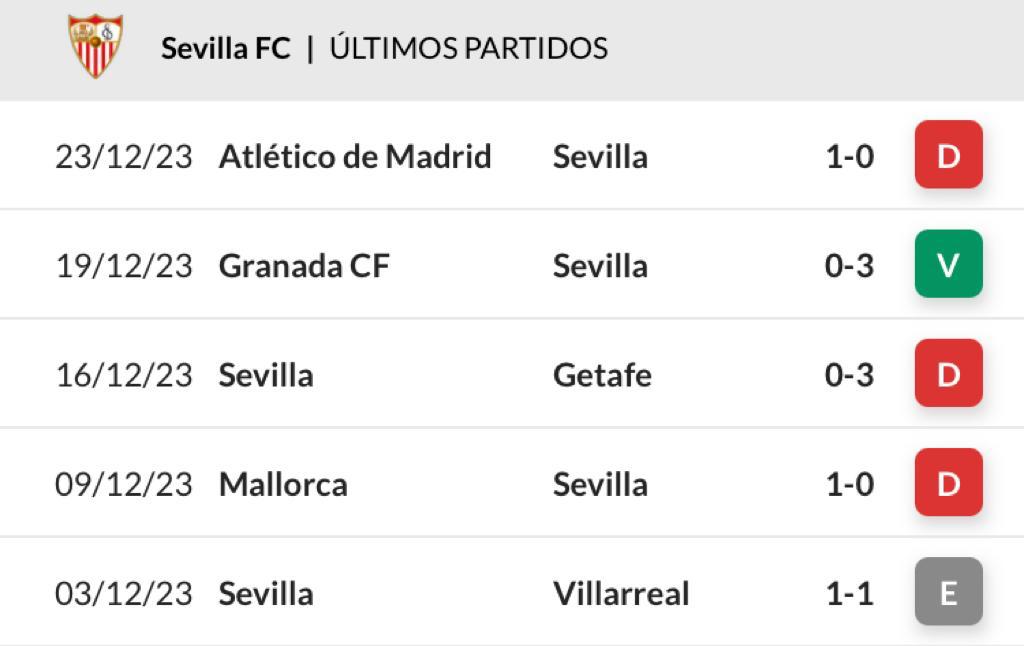Select the 1-1 score against Villarreal
This screenshot has width=1024, height=646.
tap(850, 594)
